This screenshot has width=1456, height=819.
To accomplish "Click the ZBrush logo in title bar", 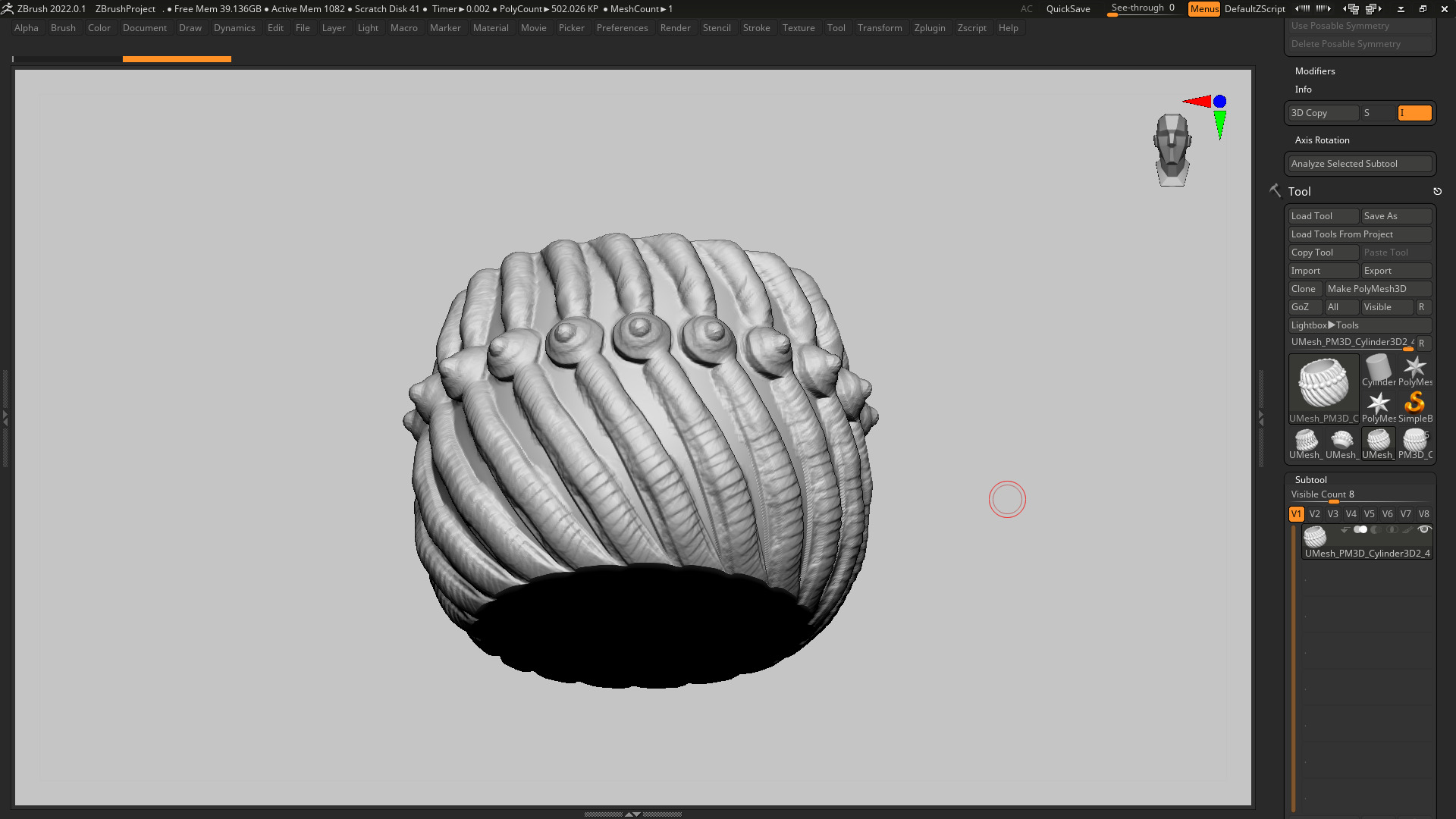I will [8, 8].
